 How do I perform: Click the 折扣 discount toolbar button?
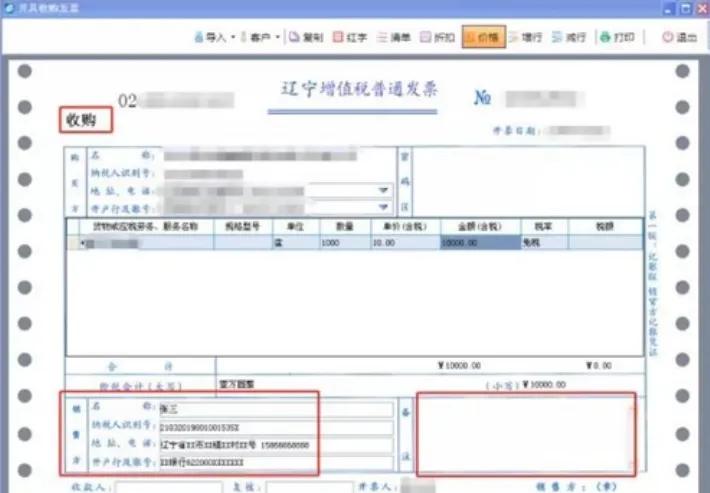pyautogui.click(x=437, y=37)
